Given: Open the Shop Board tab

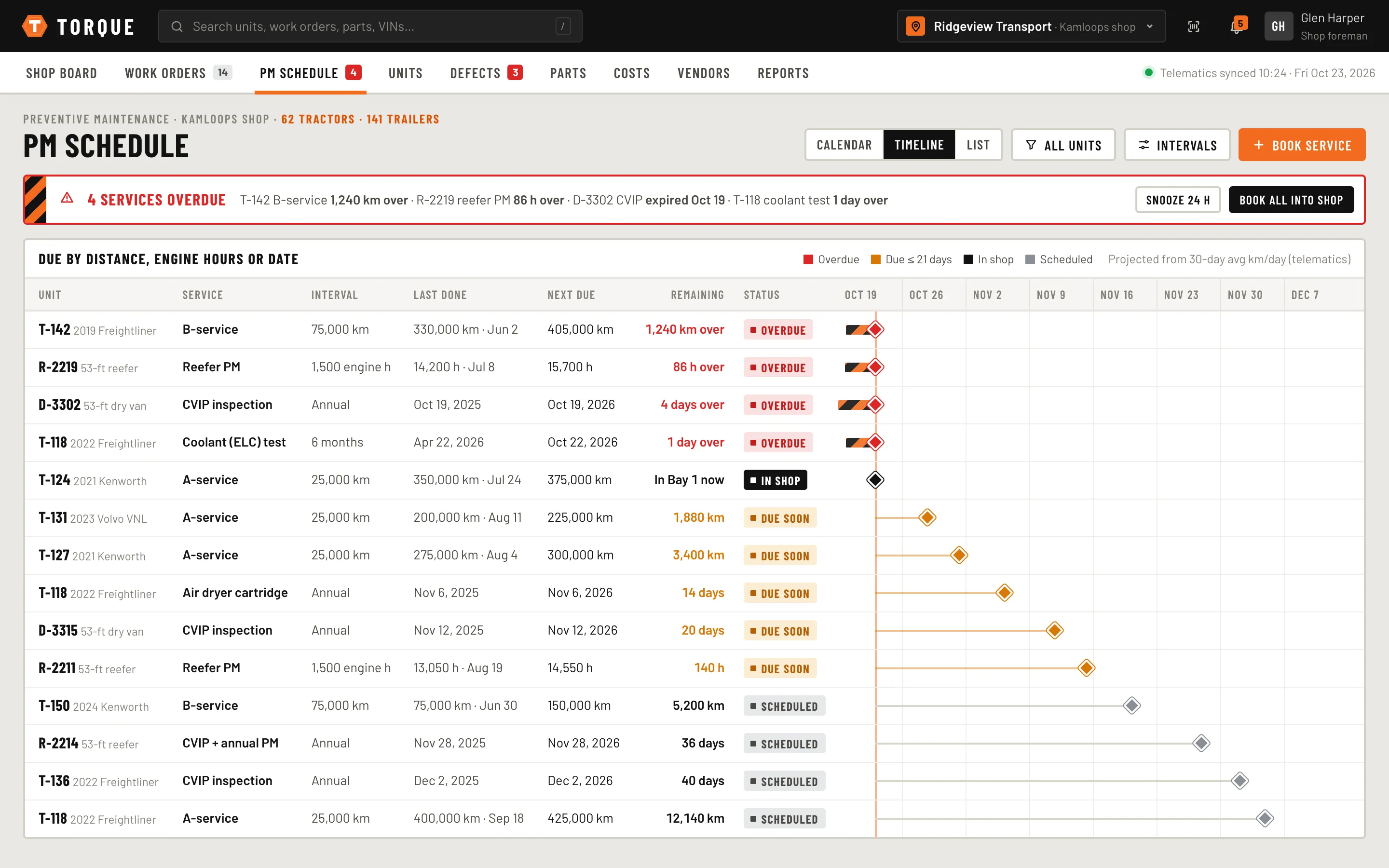Looking at the screenshot, I should (x=61, y=73).
